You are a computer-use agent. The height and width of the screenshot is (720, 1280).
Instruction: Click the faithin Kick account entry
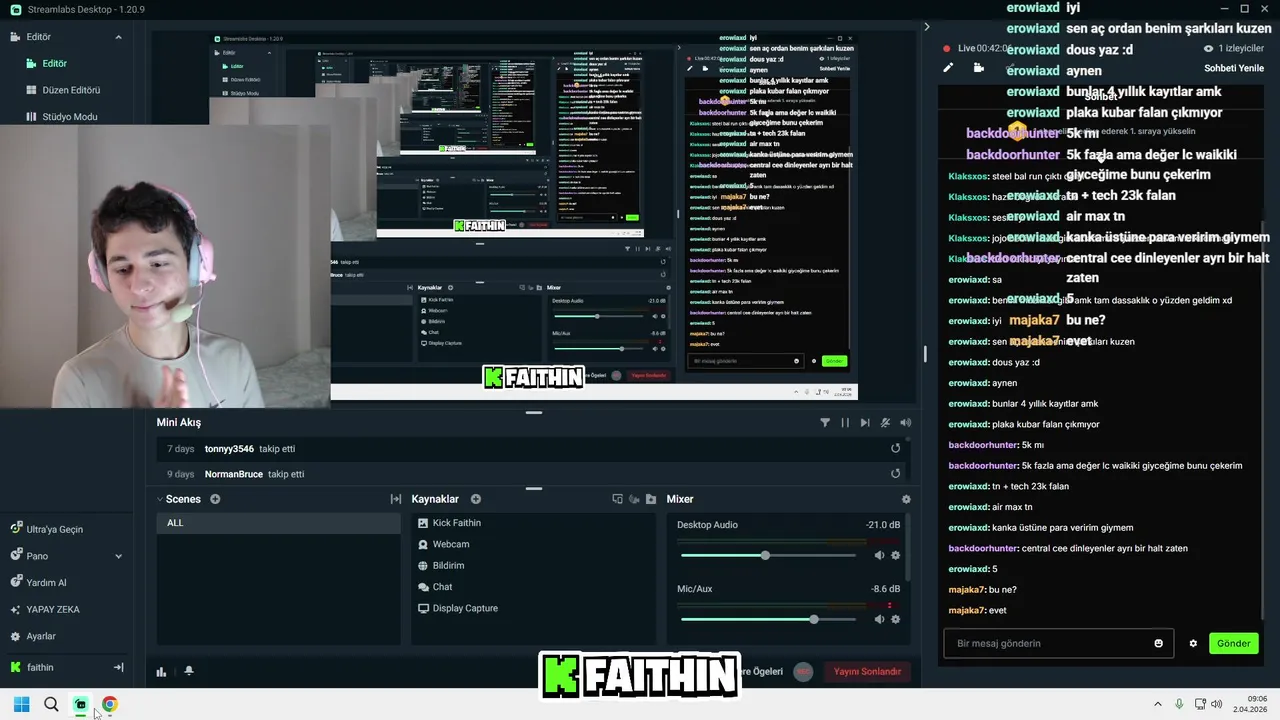click(x=40, y=667)
